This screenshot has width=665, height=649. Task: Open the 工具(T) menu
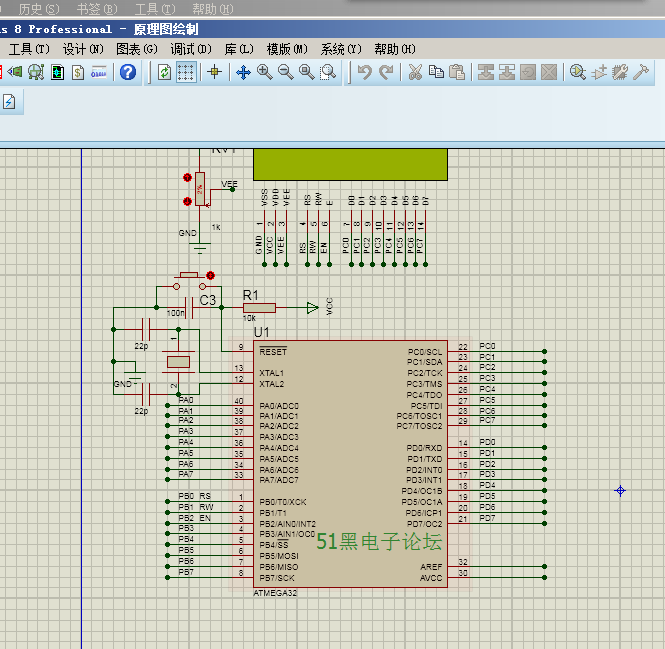tap(28, 49)
